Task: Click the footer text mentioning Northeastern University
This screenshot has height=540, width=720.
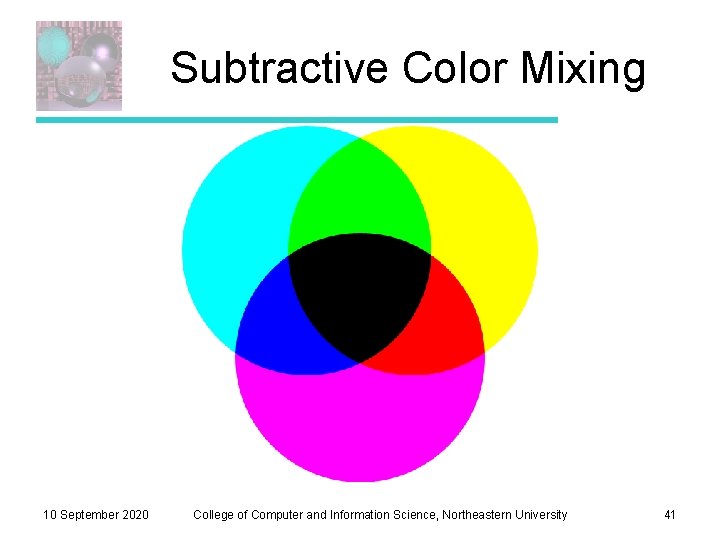Action: [380, 515]
